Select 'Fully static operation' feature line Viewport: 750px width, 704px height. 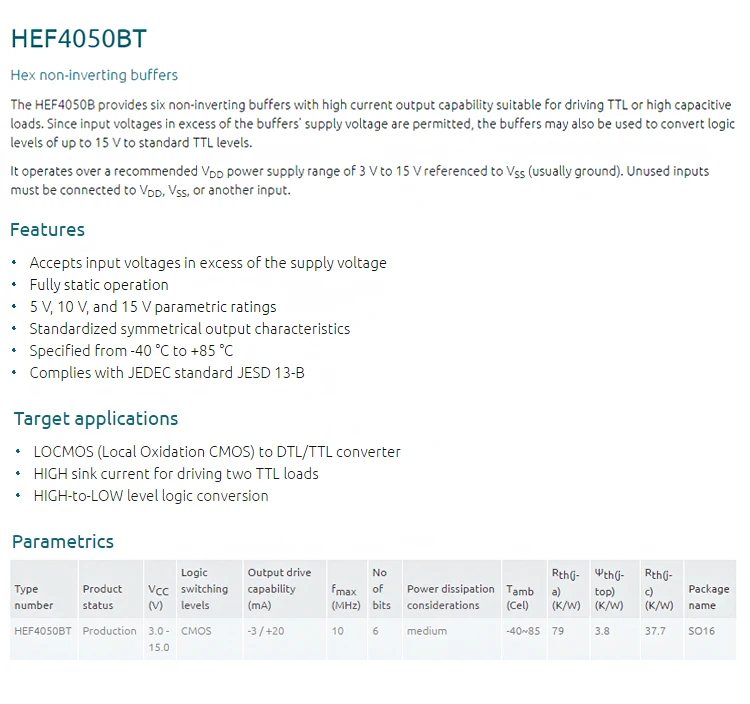click(x=99, y=285)
